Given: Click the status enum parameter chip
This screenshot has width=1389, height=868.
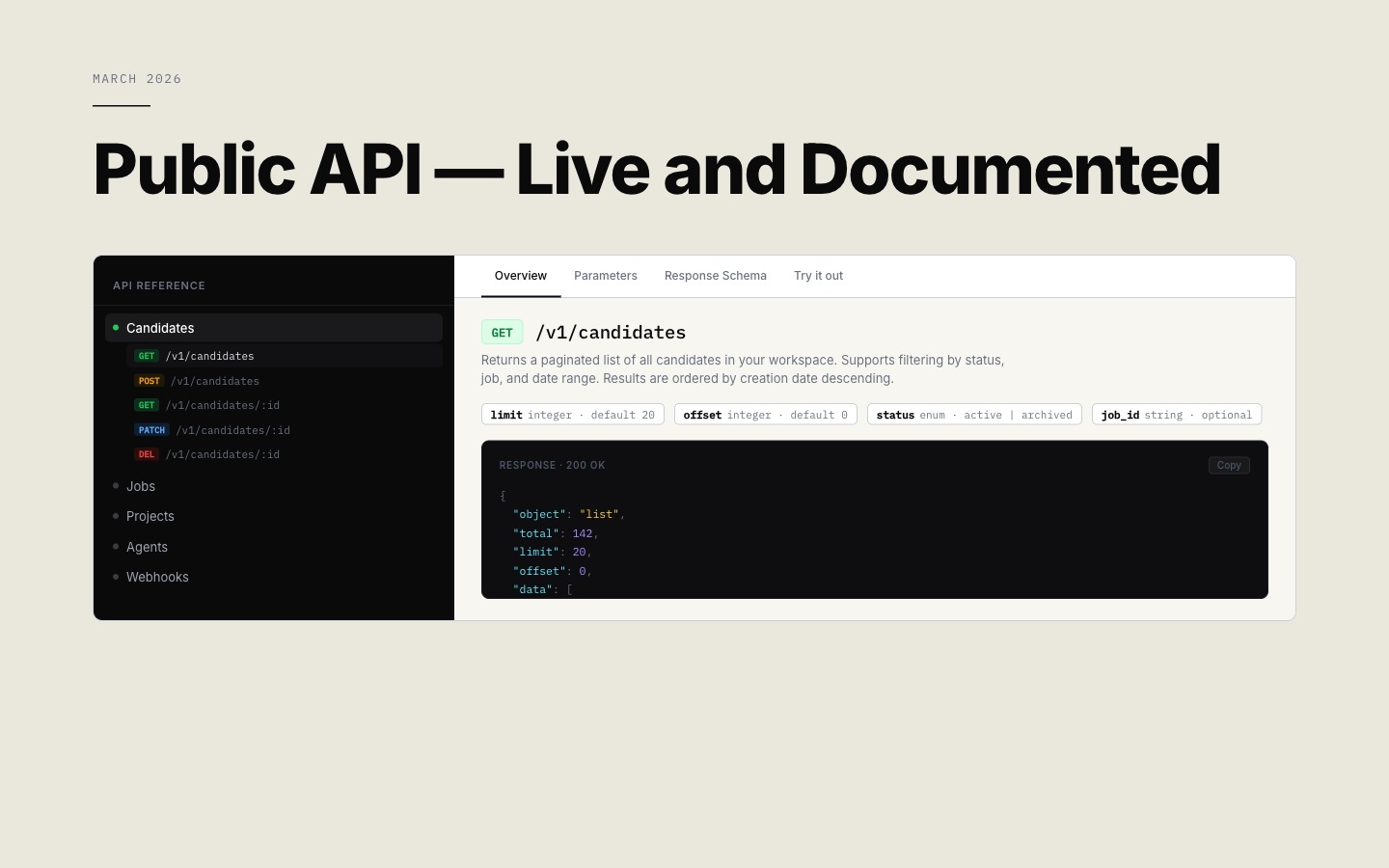Looking at the screenshot, I should pyautogui.click(x=974, y=415).
